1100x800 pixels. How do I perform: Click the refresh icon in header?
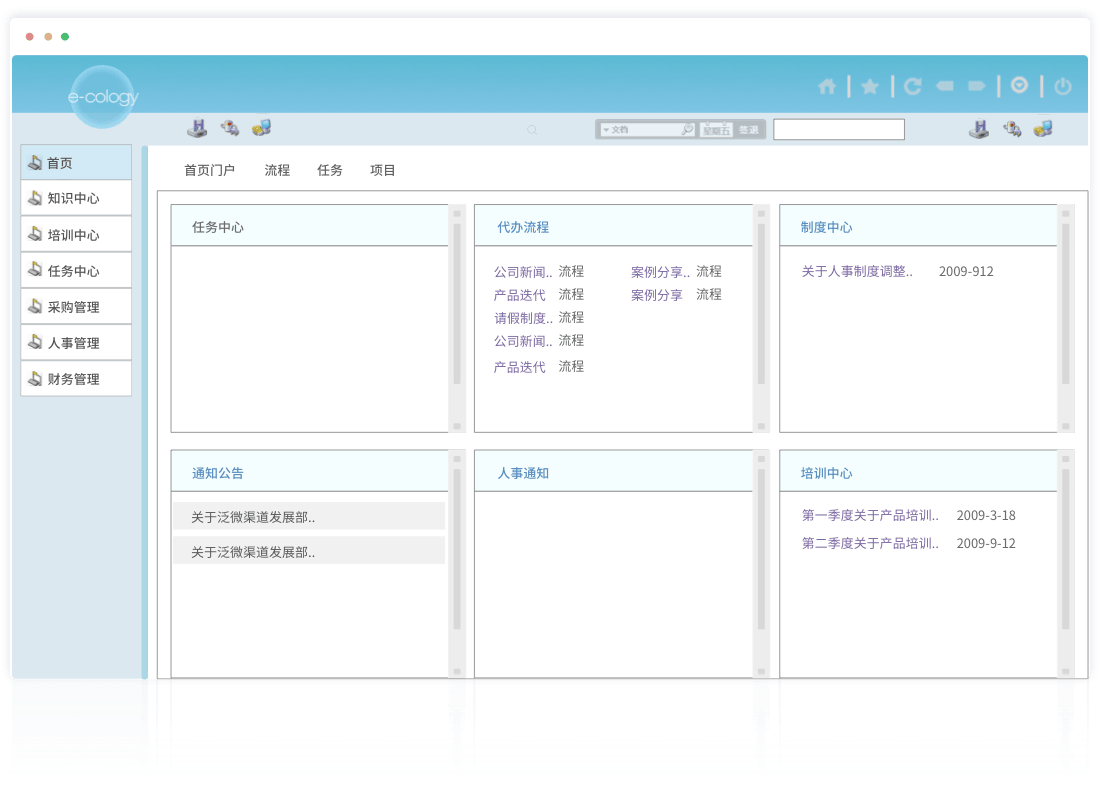point(912,87)
